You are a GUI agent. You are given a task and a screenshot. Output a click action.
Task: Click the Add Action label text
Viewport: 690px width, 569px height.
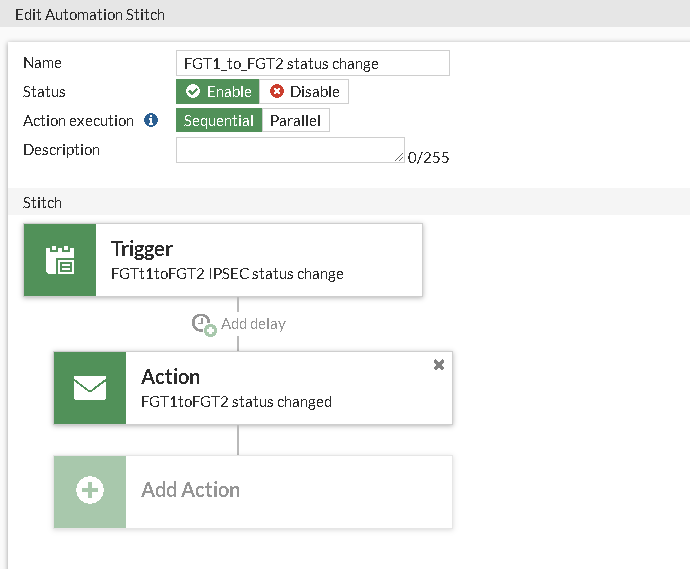pyautogui.click(x=190, y=490)
